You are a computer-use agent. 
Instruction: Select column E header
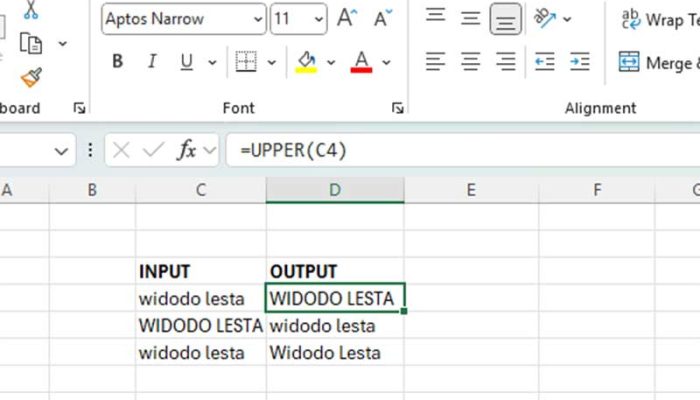(471, 190)
